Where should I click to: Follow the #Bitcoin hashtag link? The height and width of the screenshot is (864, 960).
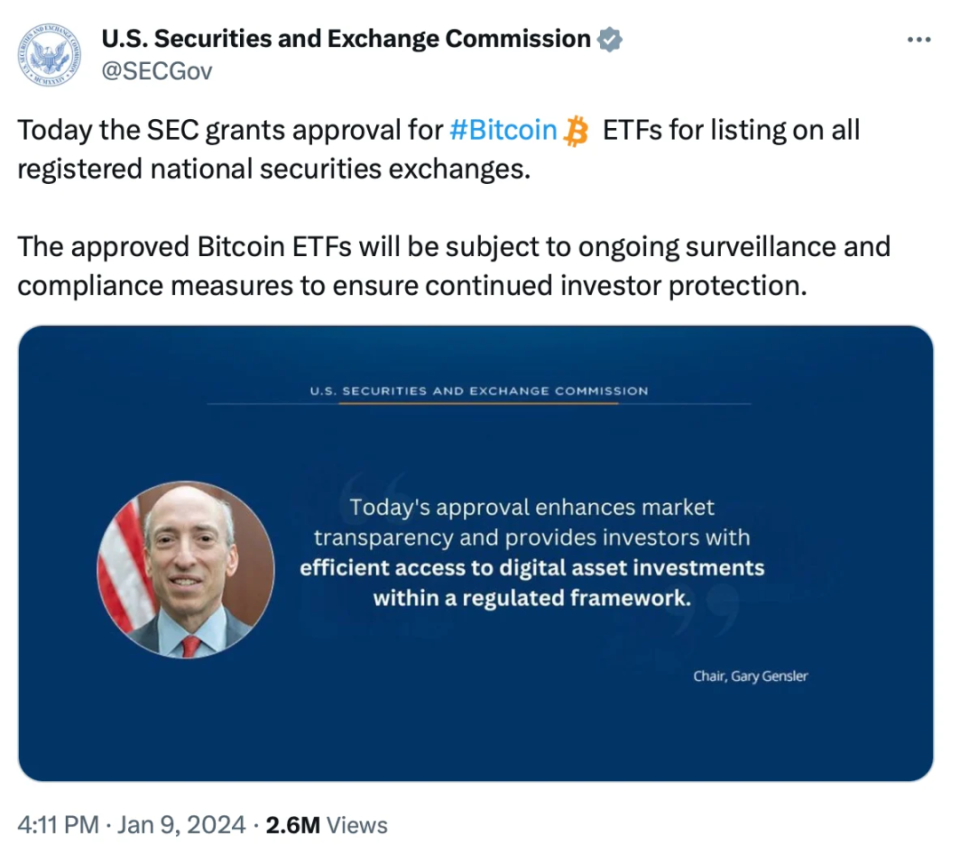(x=503, y=130)
